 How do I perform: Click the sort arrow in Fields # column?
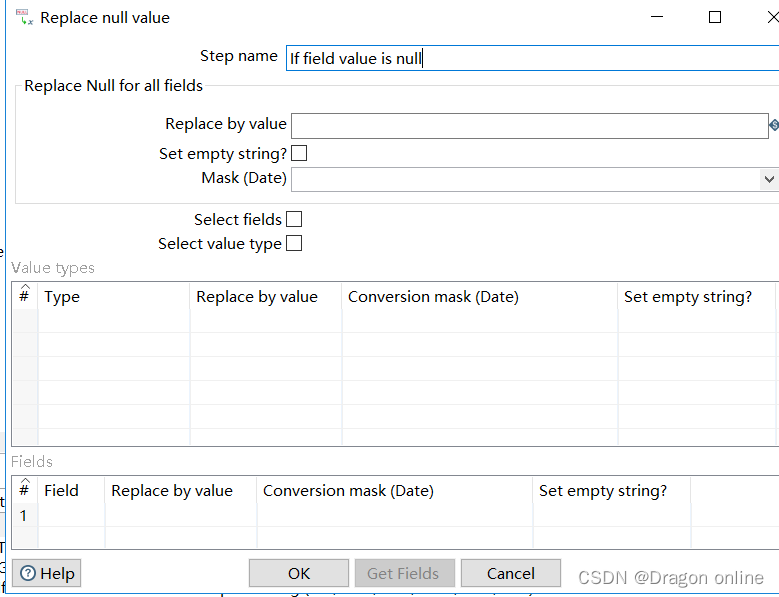click(25, 480)
